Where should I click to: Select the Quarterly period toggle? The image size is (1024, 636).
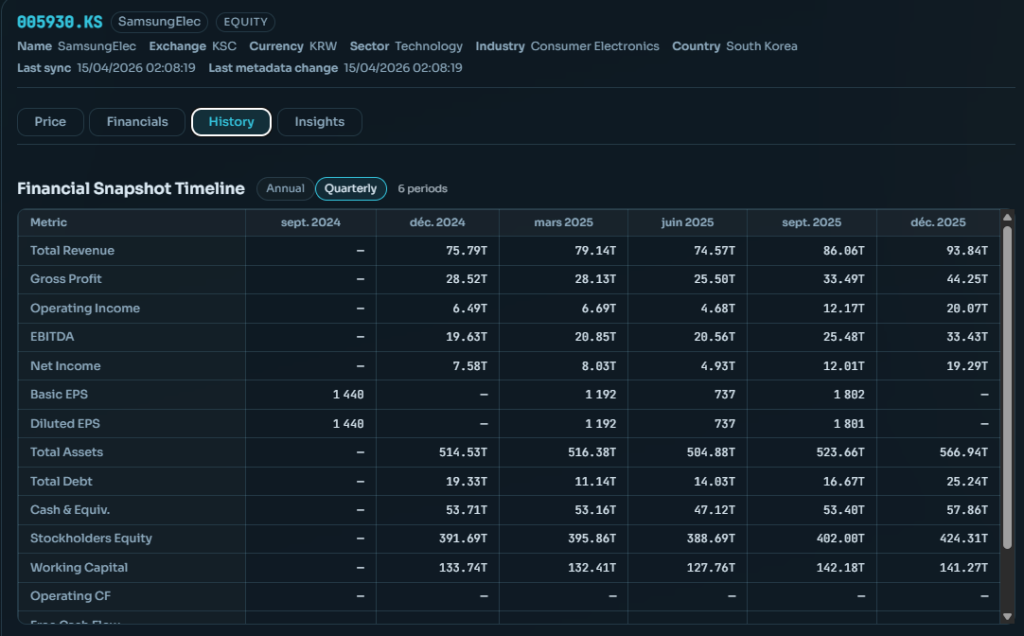click(x=351, y=188)
